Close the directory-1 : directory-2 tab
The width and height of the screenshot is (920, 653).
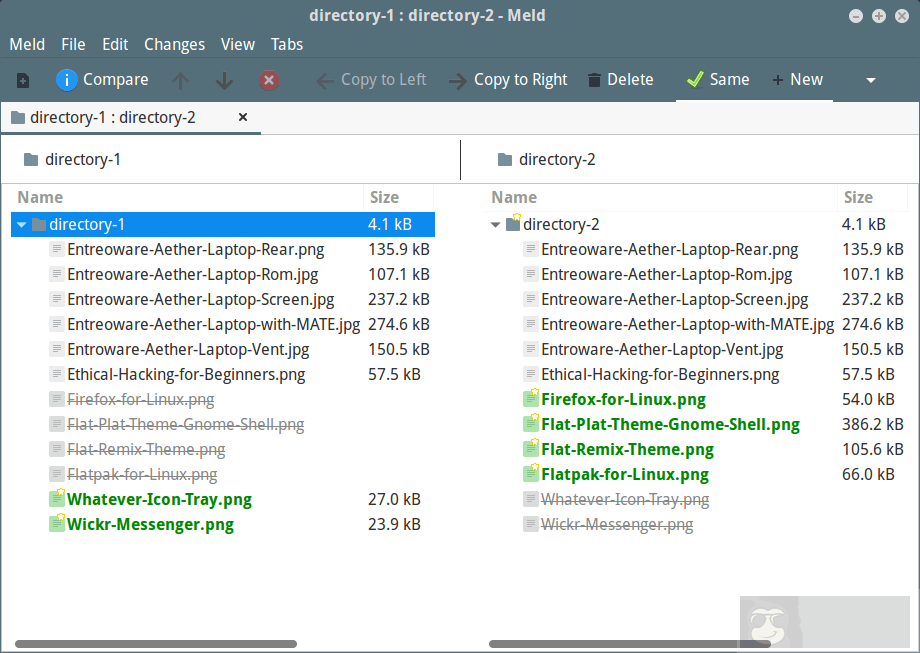click(242, 117)
